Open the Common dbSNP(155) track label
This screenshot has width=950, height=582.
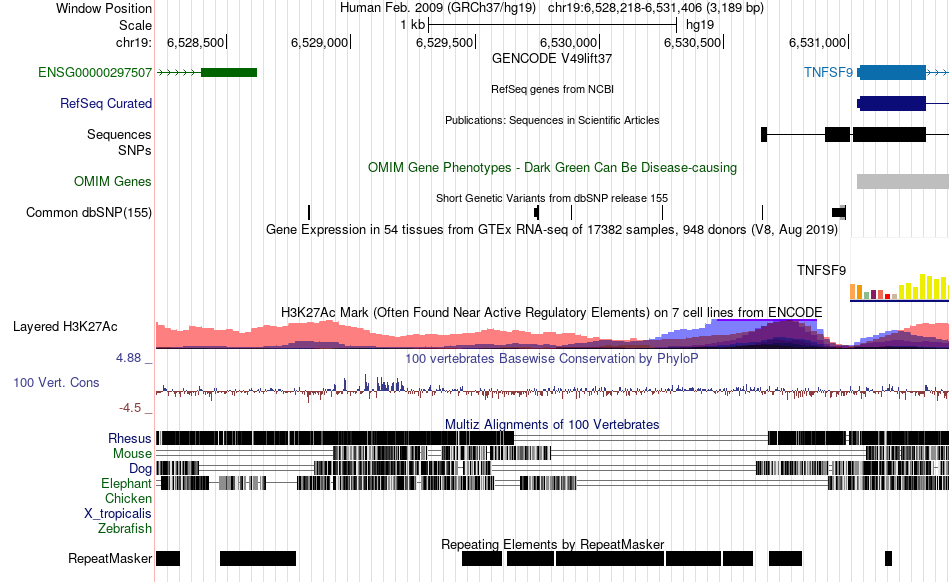(89, 213)
